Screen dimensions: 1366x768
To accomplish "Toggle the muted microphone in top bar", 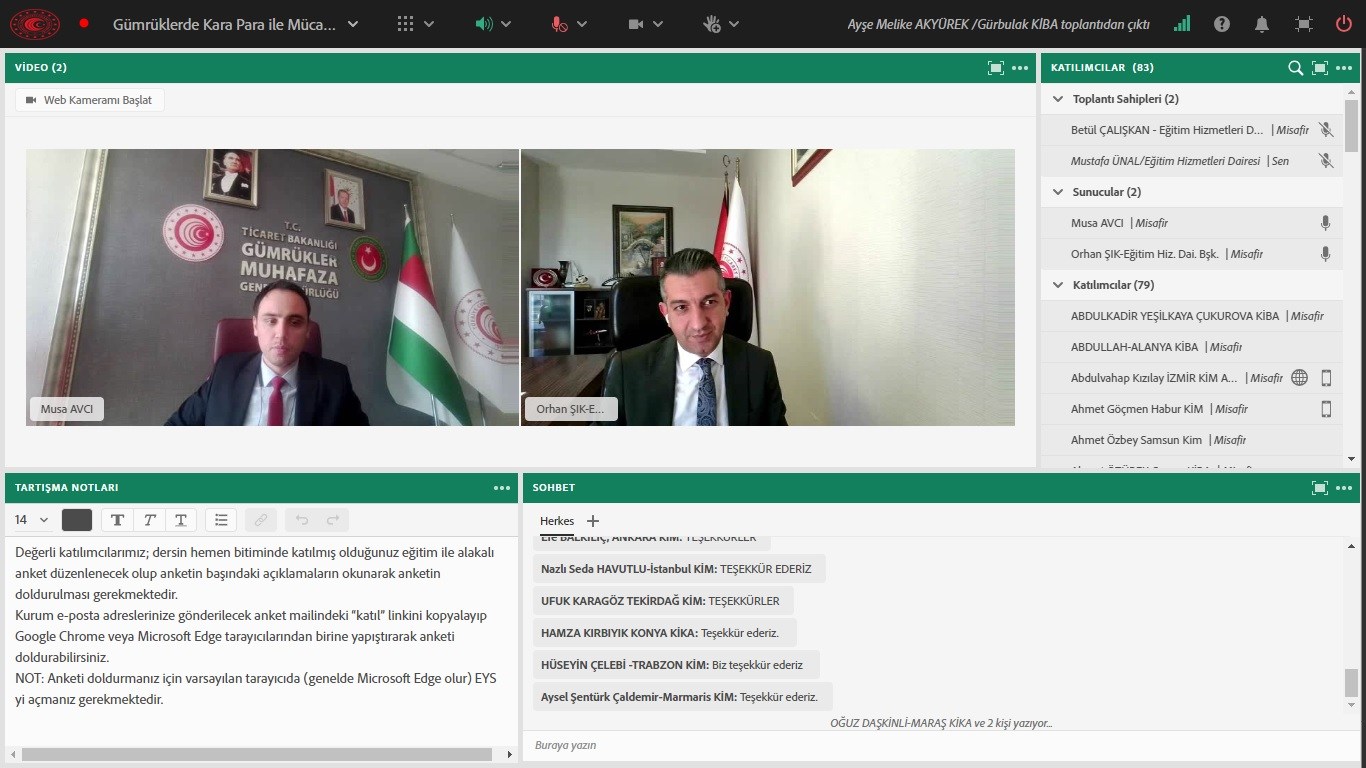I will pyautogui.click(x=559, y=24).
